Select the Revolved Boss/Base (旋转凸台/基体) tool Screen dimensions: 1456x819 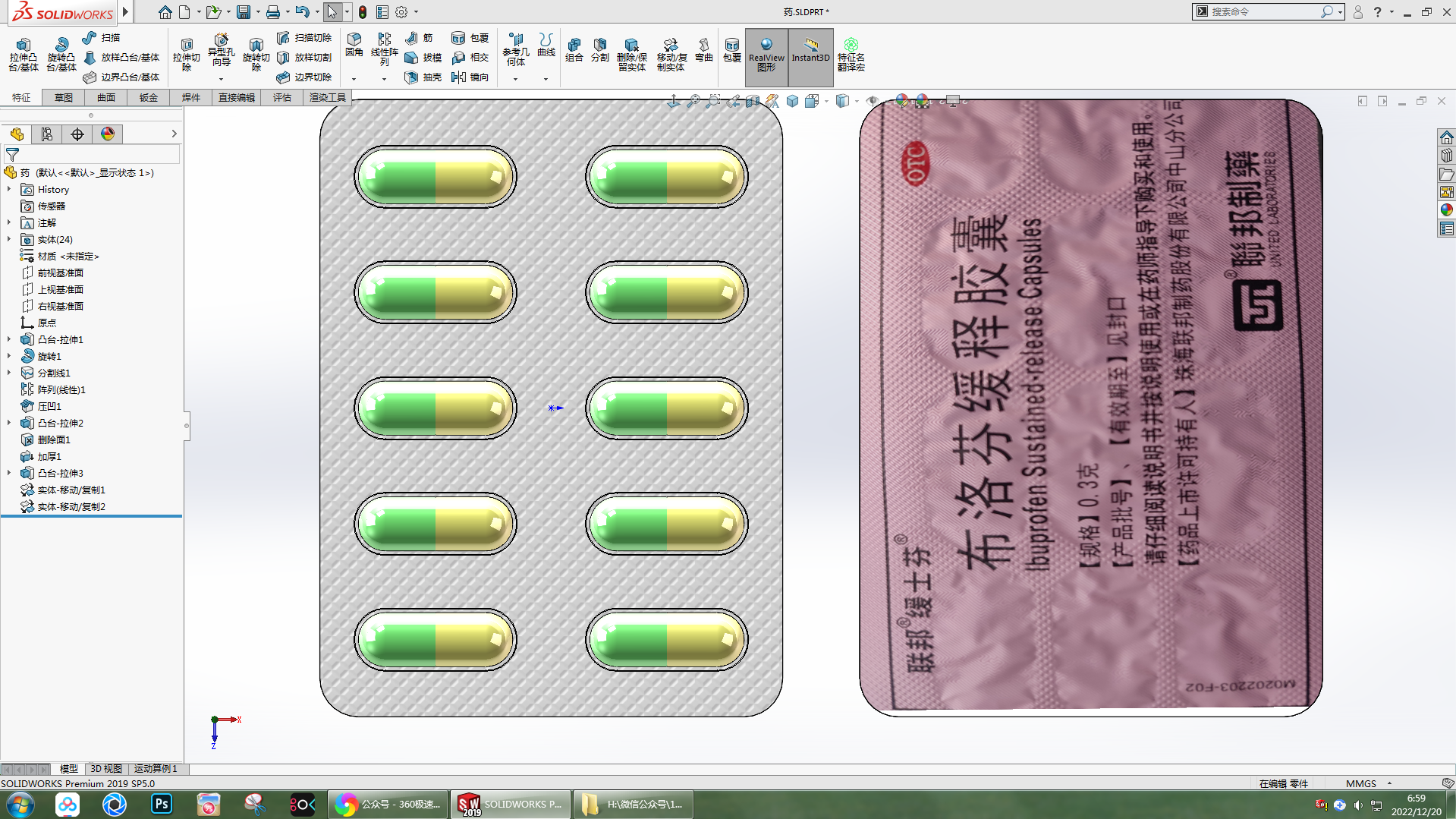61,55
